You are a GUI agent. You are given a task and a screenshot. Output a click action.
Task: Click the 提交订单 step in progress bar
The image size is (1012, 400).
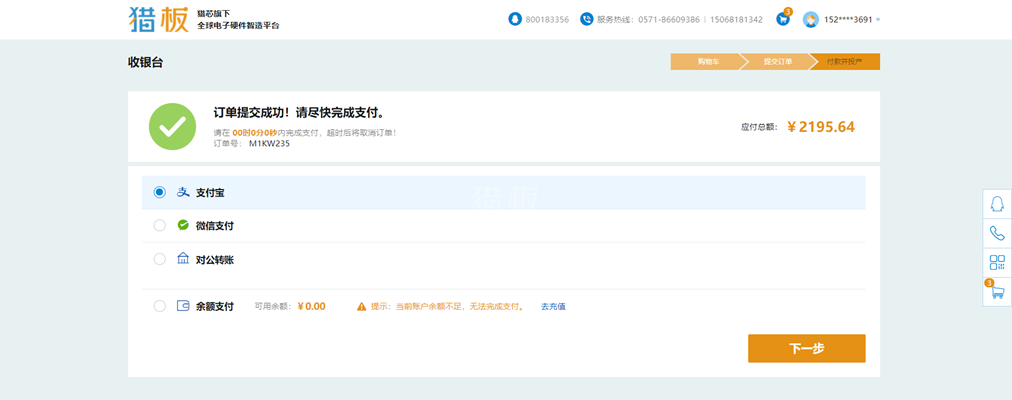coord(777,62)
